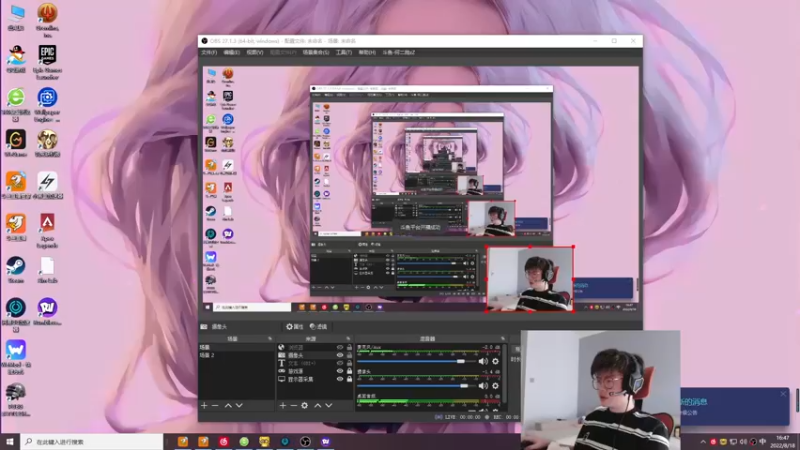Open PUBG helmet desktop icon
Viewport: 800px width, 450px height.
coord(16,399)
